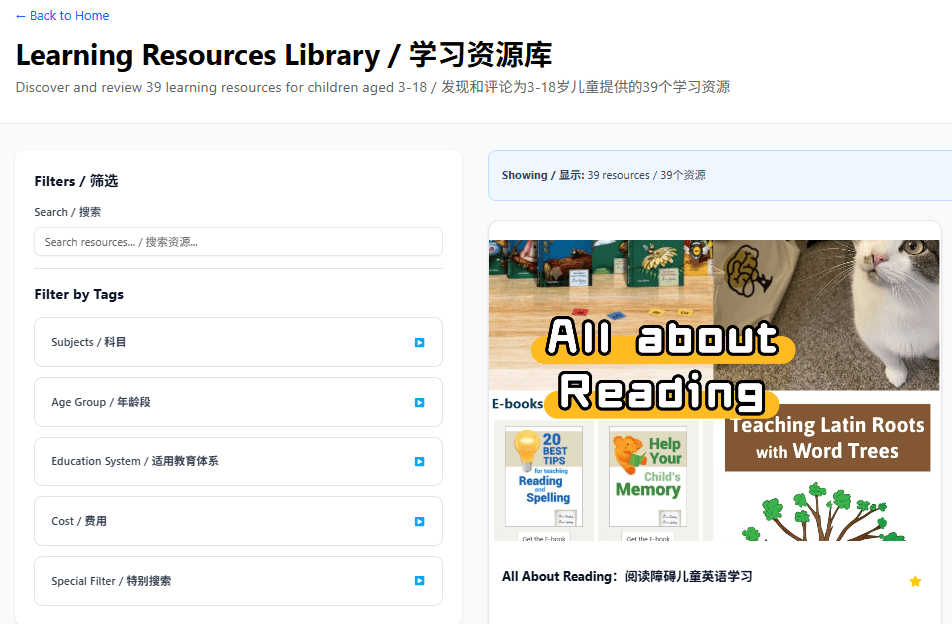
Task: Click the blue arrow icon beside Cost
Action: tap(419, 521)
